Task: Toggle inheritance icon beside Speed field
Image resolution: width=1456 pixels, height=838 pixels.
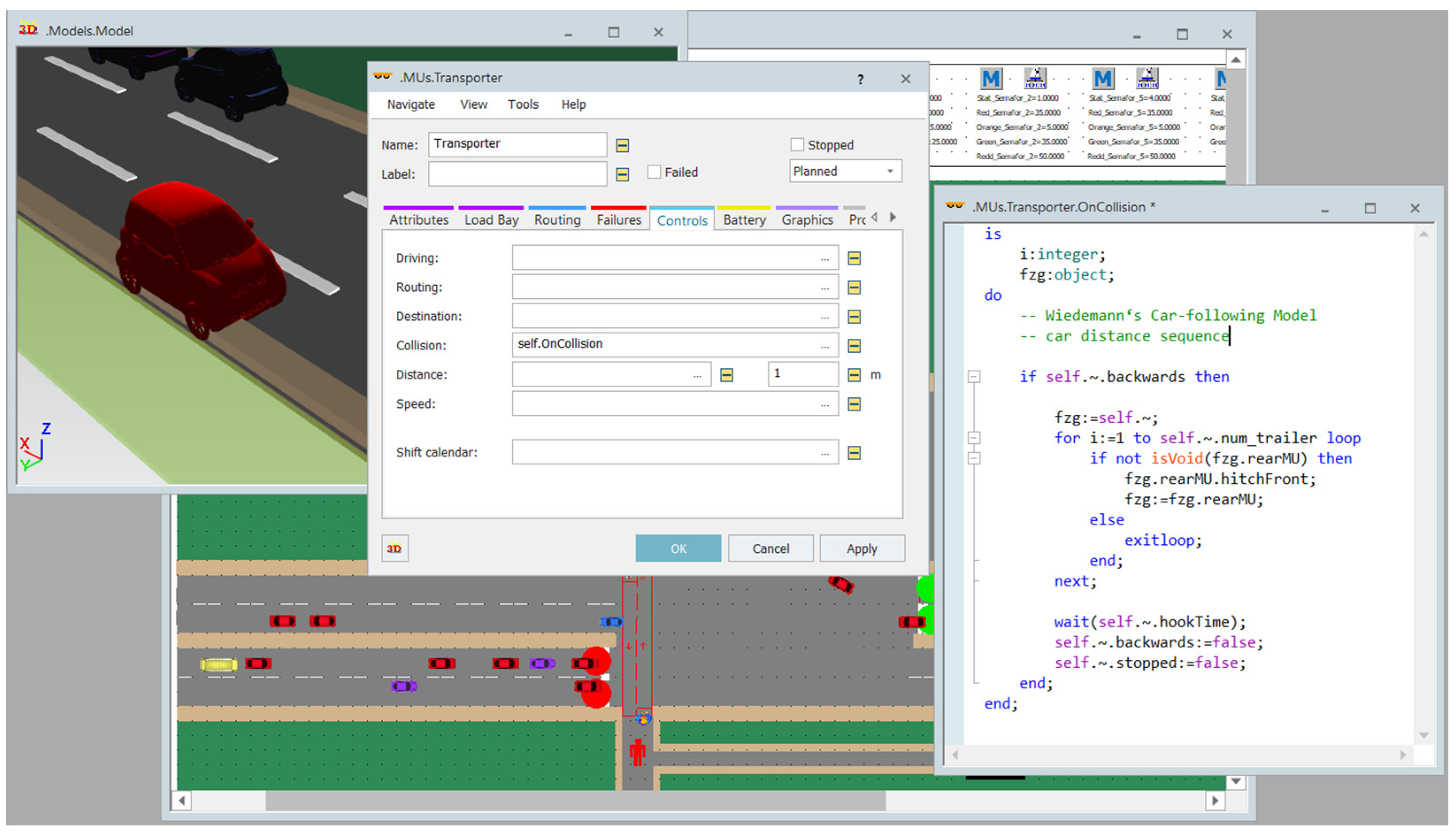Action: pos(854,404)
